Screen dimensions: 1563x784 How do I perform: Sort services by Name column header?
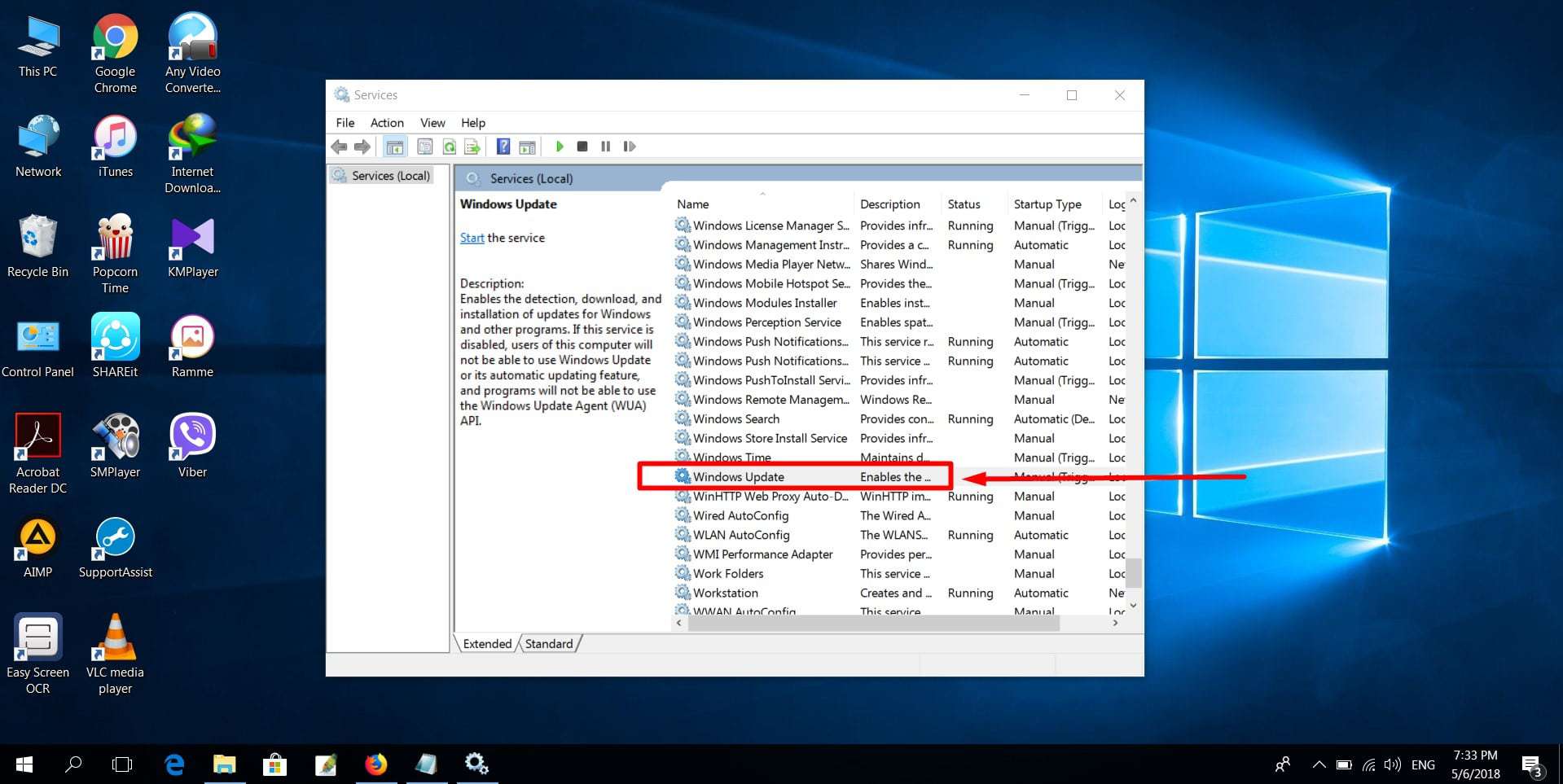pyautogui.click(x=693, y=204)
